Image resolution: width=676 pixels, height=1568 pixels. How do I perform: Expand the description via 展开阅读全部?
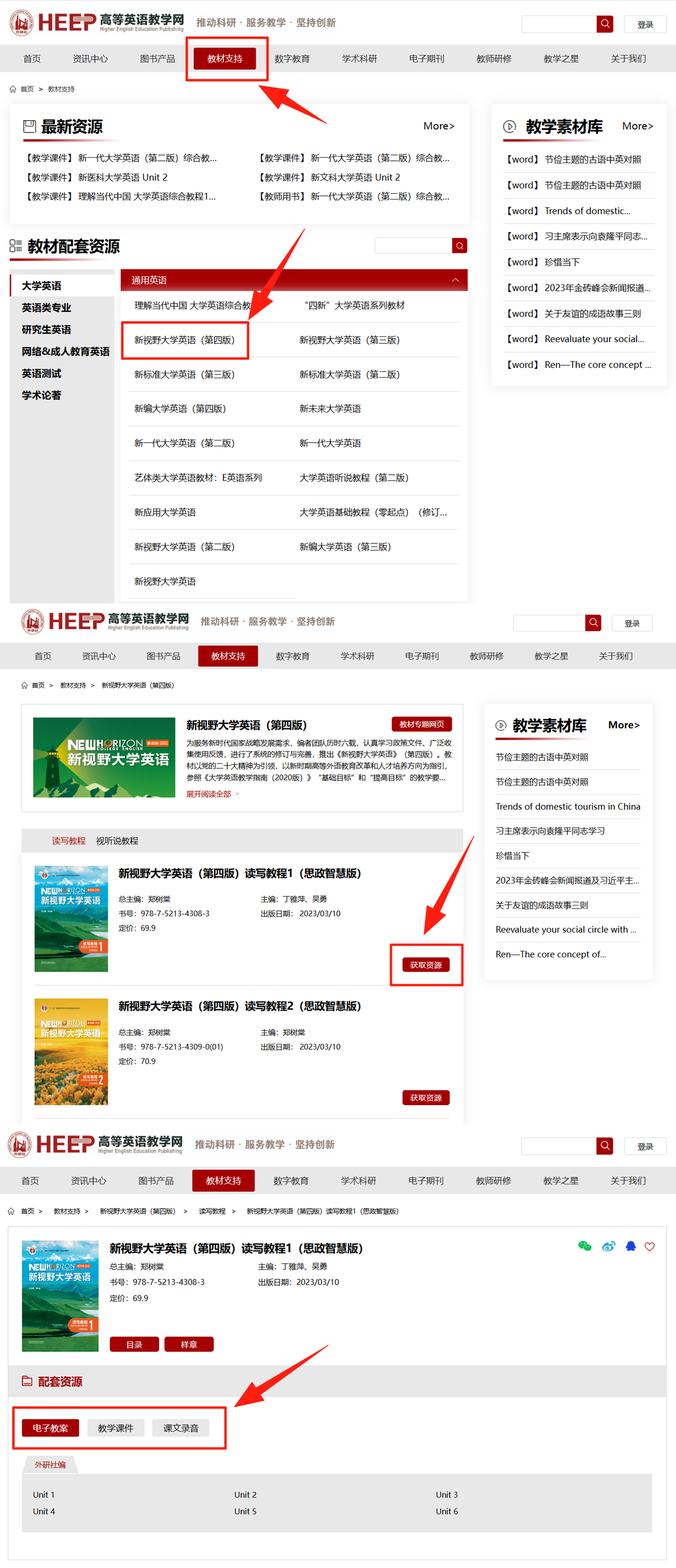[x=212, y=794]
